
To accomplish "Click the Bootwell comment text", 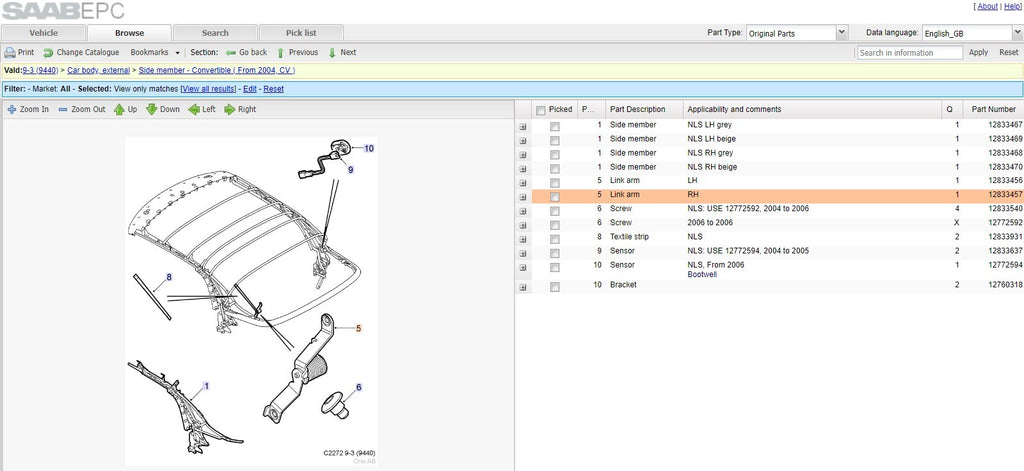I will 702,275.
